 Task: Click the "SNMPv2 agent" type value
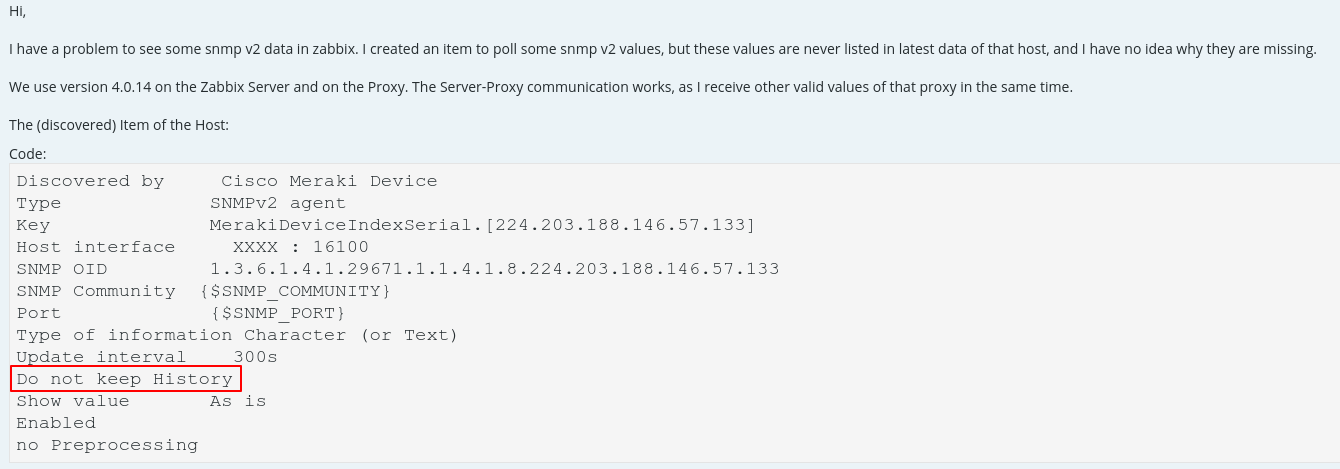point(277,203)
